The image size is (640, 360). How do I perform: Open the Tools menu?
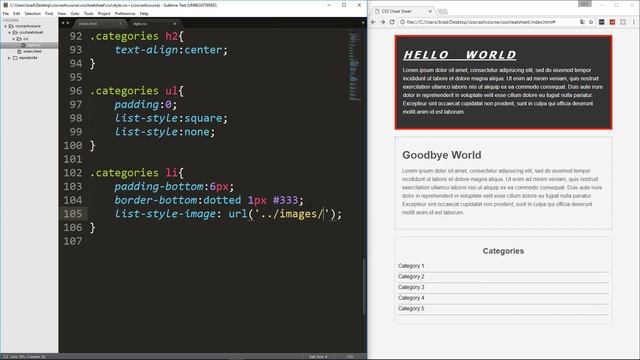[89, 13]
